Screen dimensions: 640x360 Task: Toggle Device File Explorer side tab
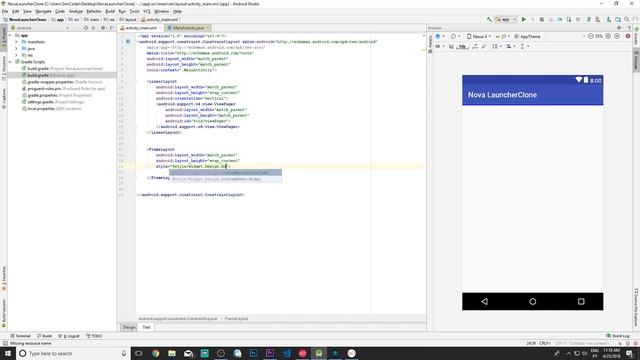click(636, 307)
